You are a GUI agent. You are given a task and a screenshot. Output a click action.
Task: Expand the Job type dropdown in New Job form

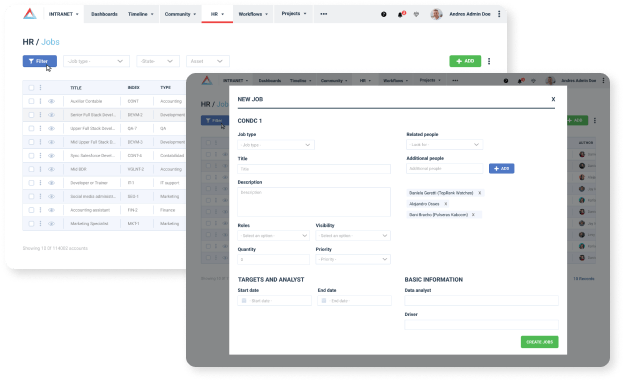pos(276,145)
